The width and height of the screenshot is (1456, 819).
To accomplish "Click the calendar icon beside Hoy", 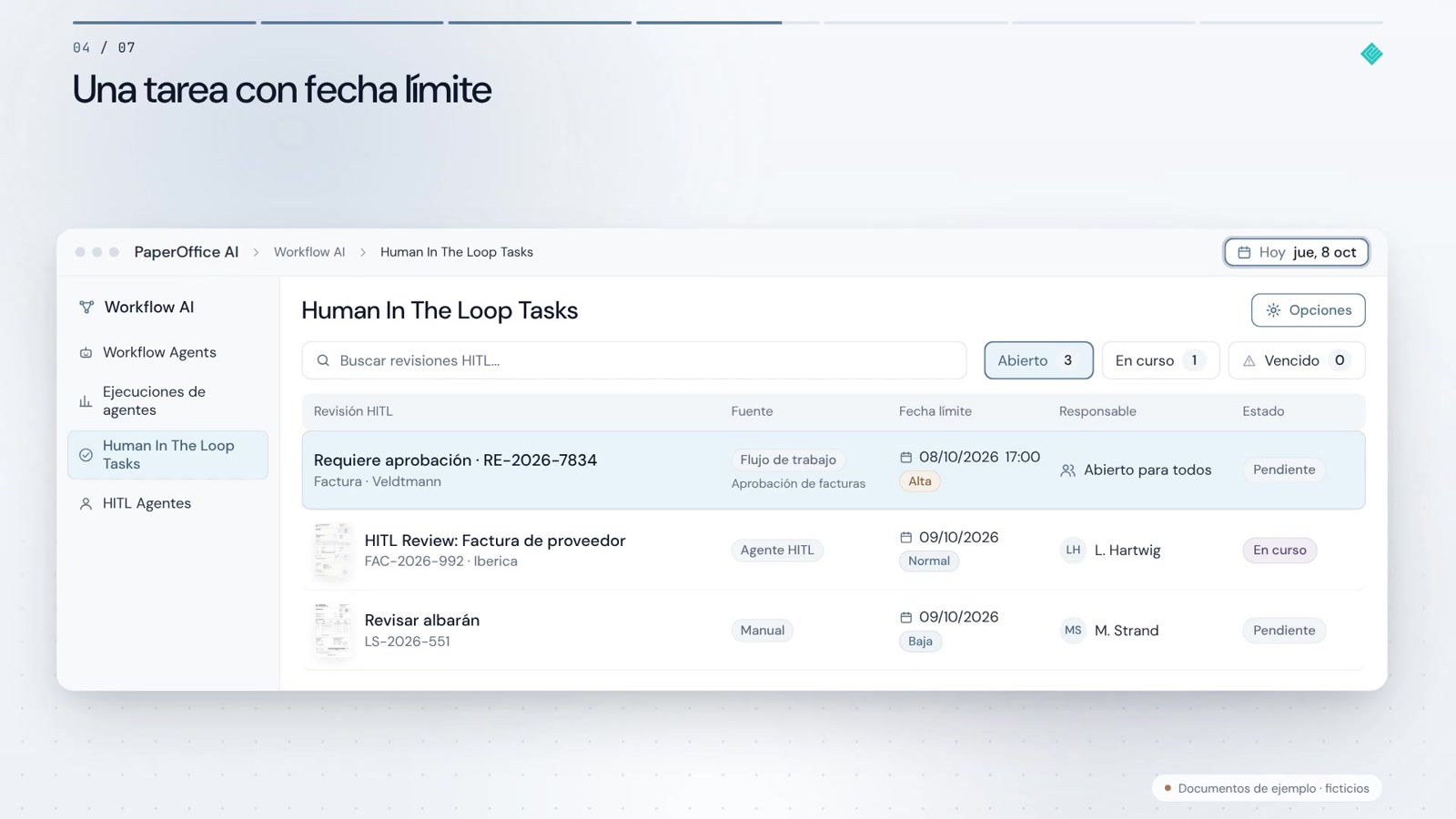I will (1244, 253).
